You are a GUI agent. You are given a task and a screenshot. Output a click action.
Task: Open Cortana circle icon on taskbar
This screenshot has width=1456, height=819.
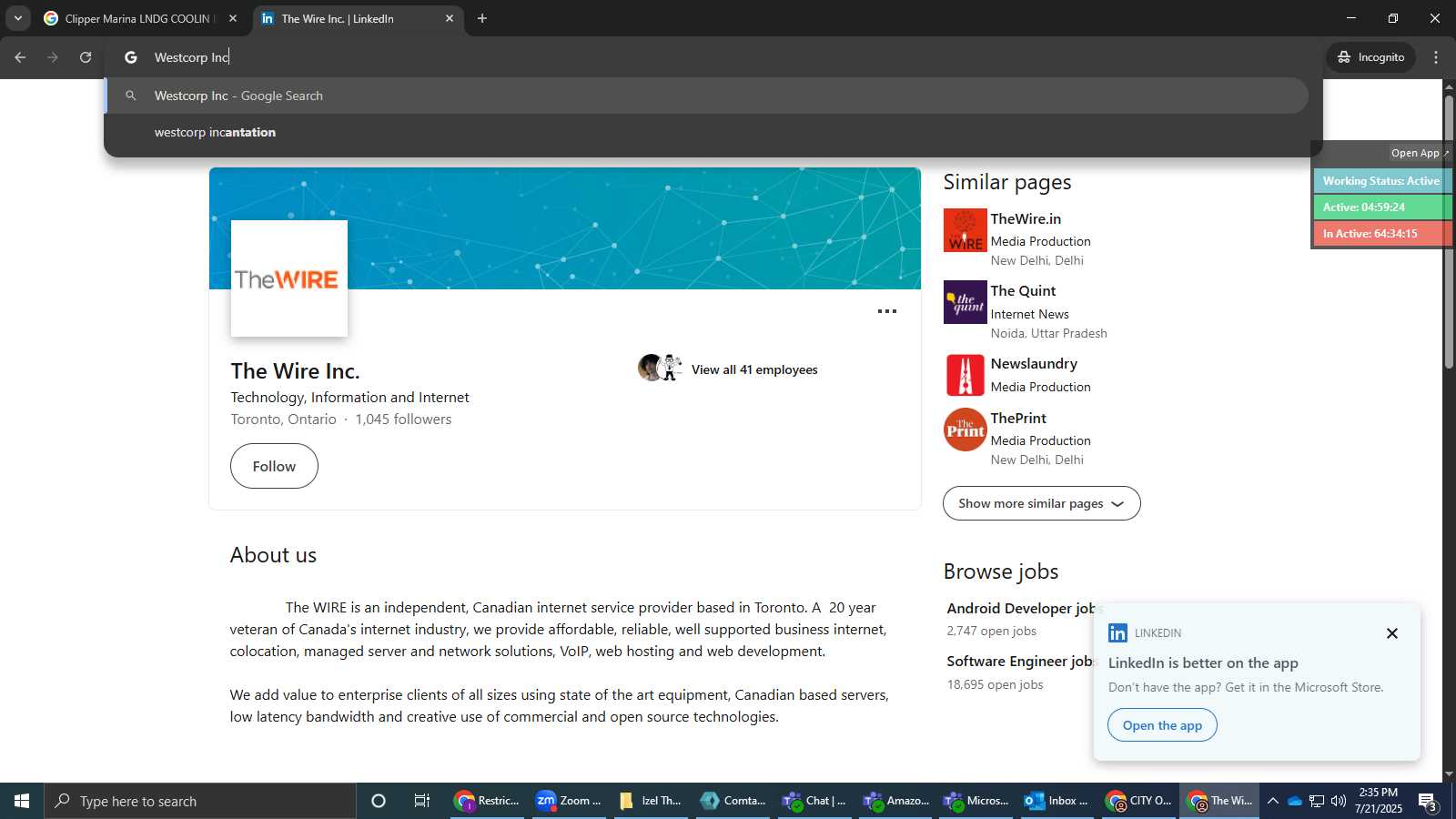click(379, 801)
